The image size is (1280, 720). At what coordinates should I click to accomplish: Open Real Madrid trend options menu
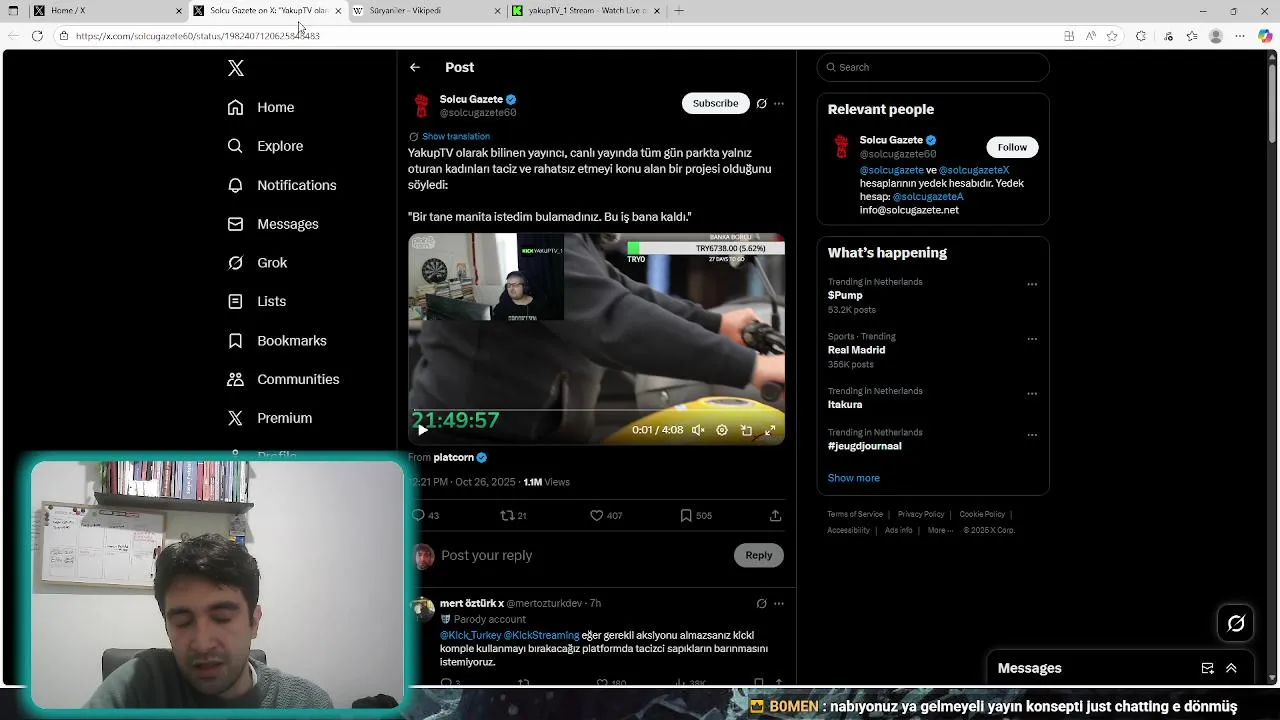[x=1032, y=339]
